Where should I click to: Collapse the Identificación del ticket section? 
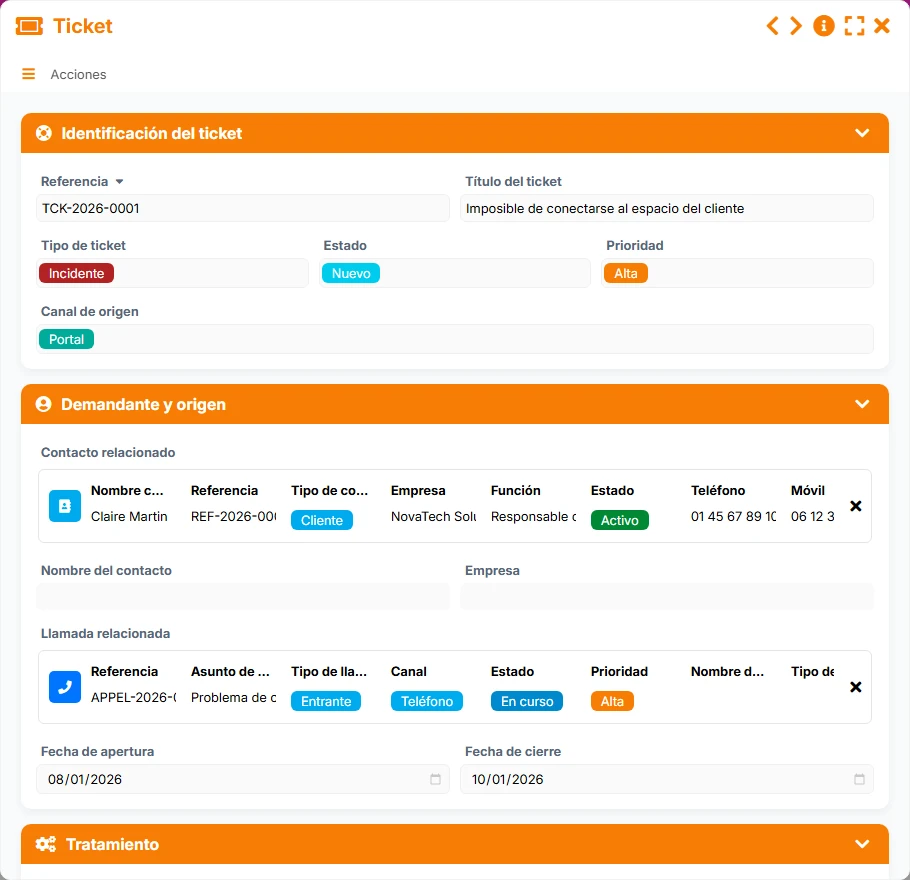862,133
